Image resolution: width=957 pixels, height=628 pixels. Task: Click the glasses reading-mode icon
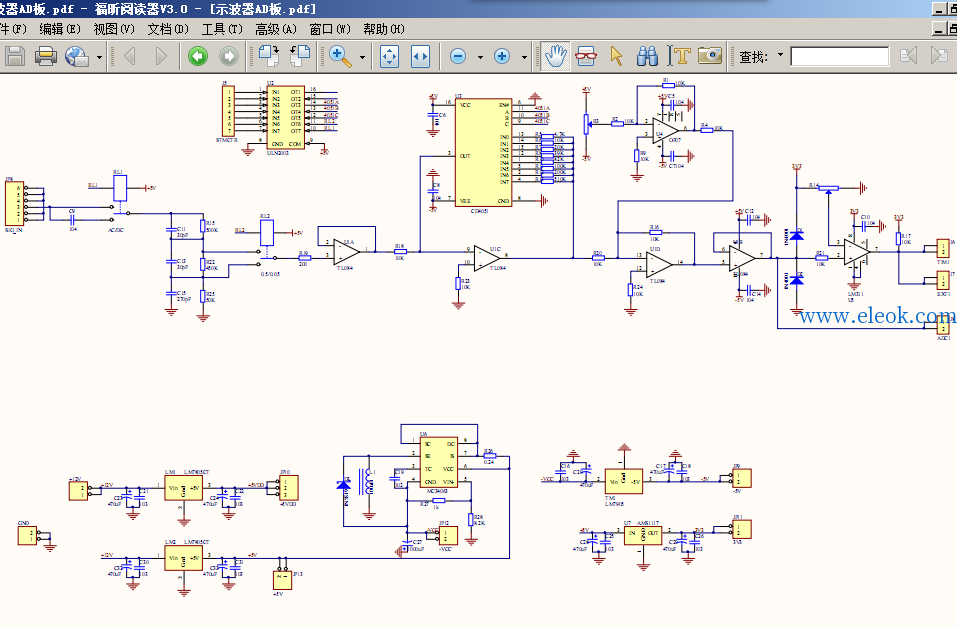(x=586, y=56)
